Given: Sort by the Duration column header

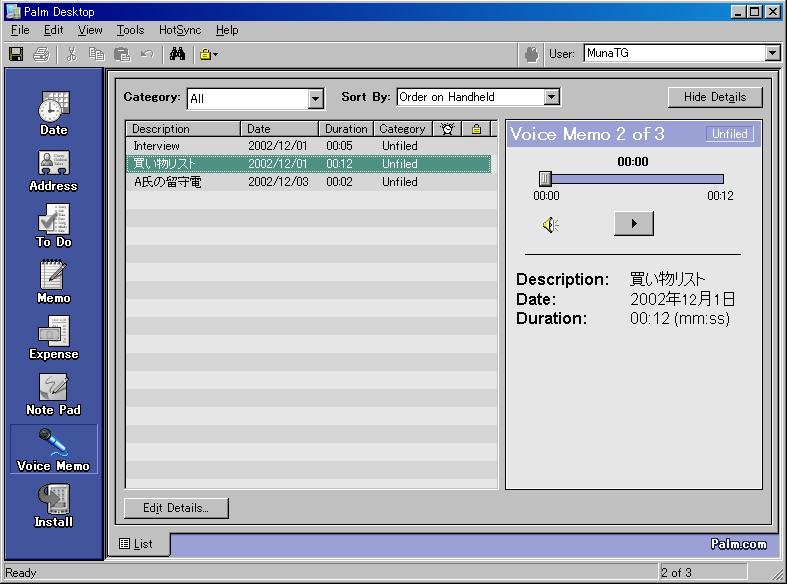Looking at the screenshot, I should point(346,129).
